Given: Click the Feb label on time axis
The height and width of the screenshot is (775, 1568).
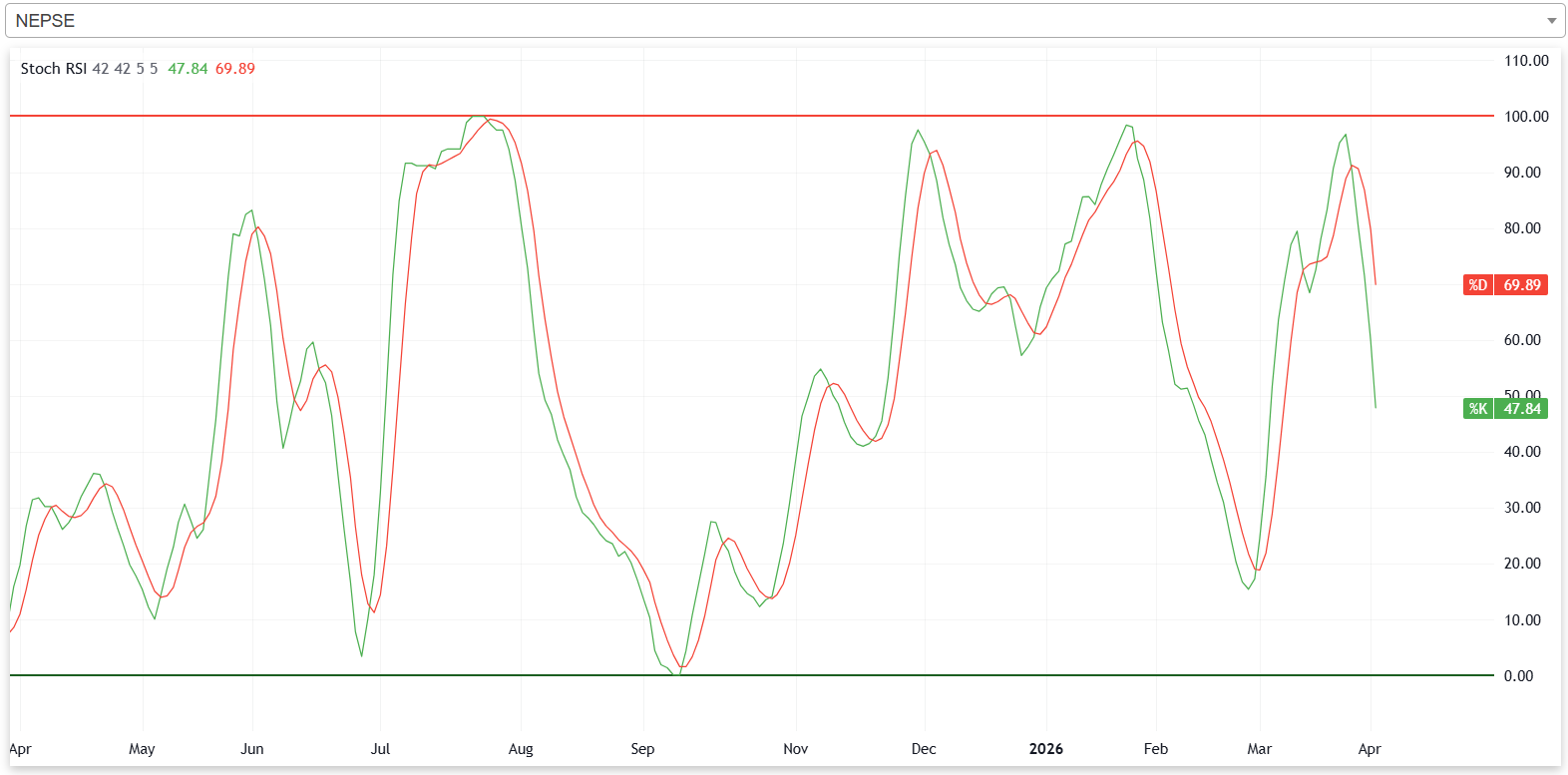Looking at the screenshot, I should point(1155,749).
